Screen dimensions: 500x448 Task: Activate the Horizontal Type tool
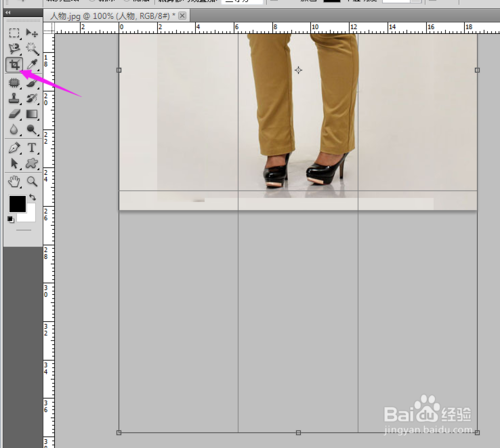pos(32,148)
